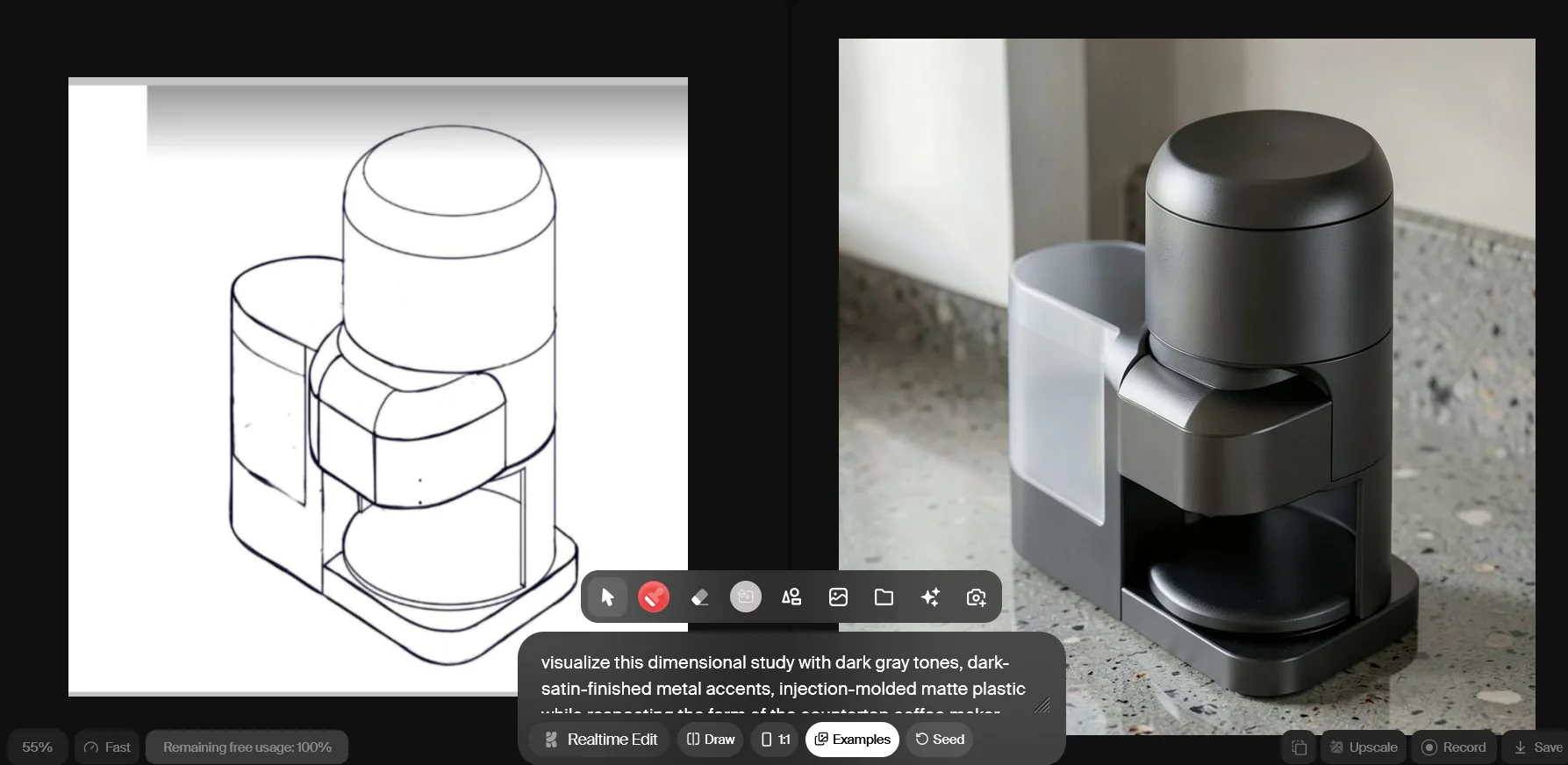Viewport: 1568px width, 765px height.
Task: Click the prompt text field
Action: 784,685
